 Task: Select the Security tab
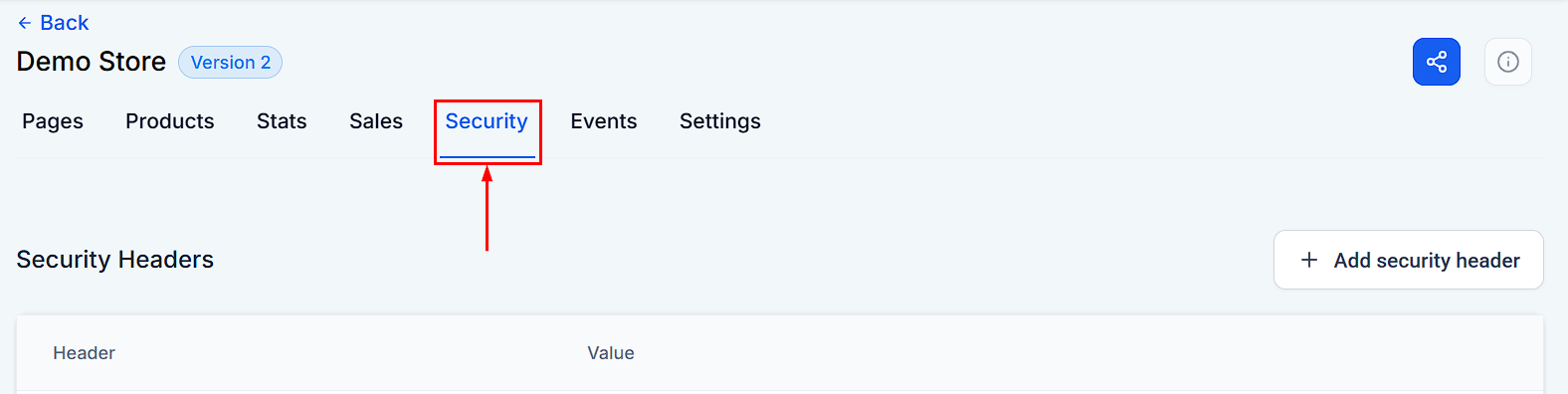click(x=487, y=121)
